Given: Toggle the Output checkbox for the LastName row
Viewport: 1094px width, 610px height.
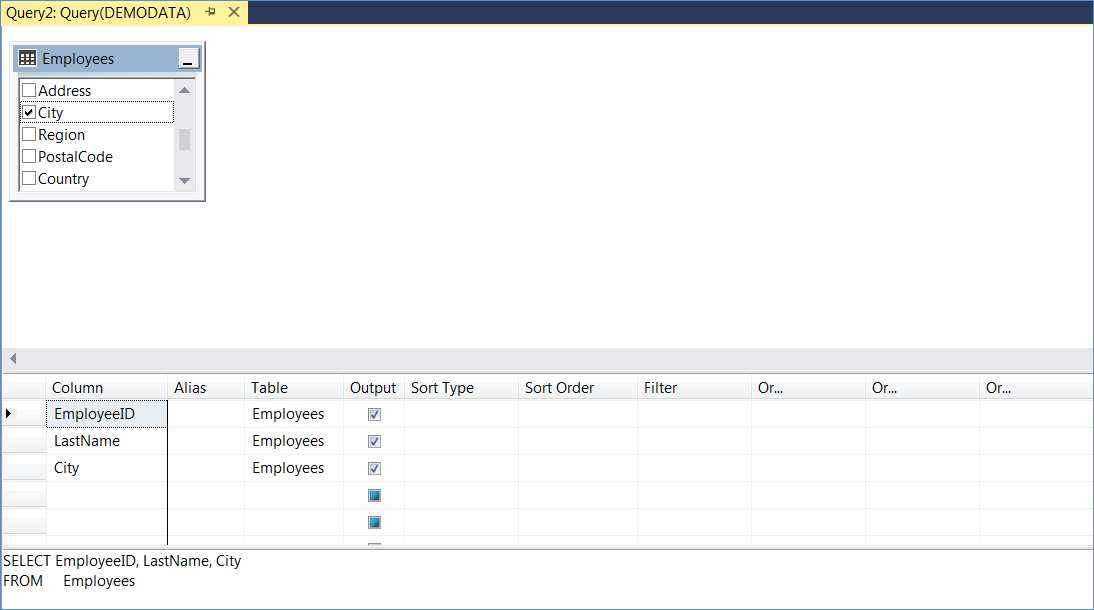Looking at the screenshot, I should pyautogui.click(x=374, y=441).
